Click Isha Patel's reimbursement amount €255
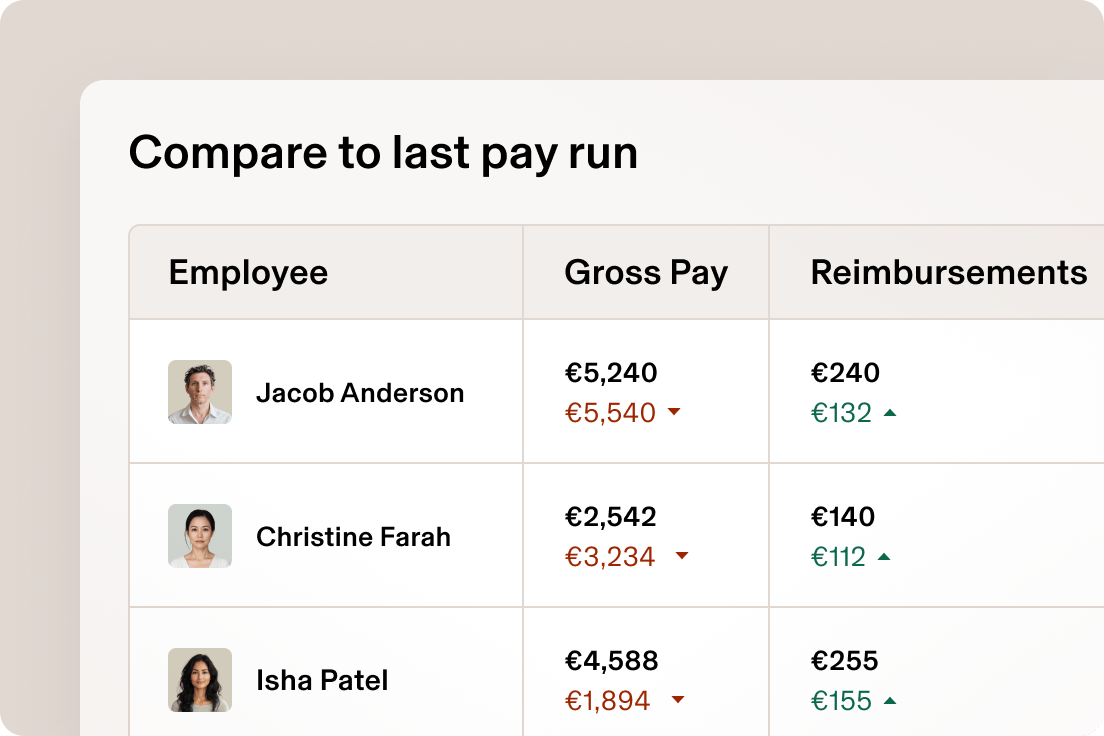 tap(843, 660)
